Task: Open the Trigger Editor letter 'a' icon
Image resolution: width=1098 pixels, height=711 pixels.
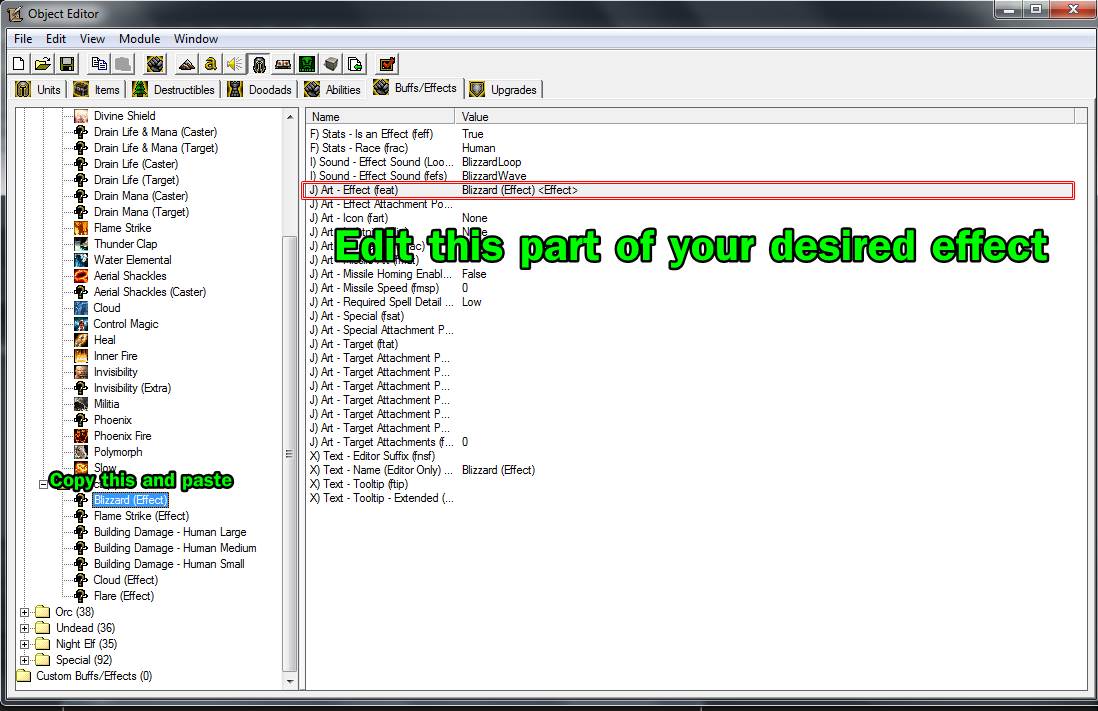Action: point(210,64)
